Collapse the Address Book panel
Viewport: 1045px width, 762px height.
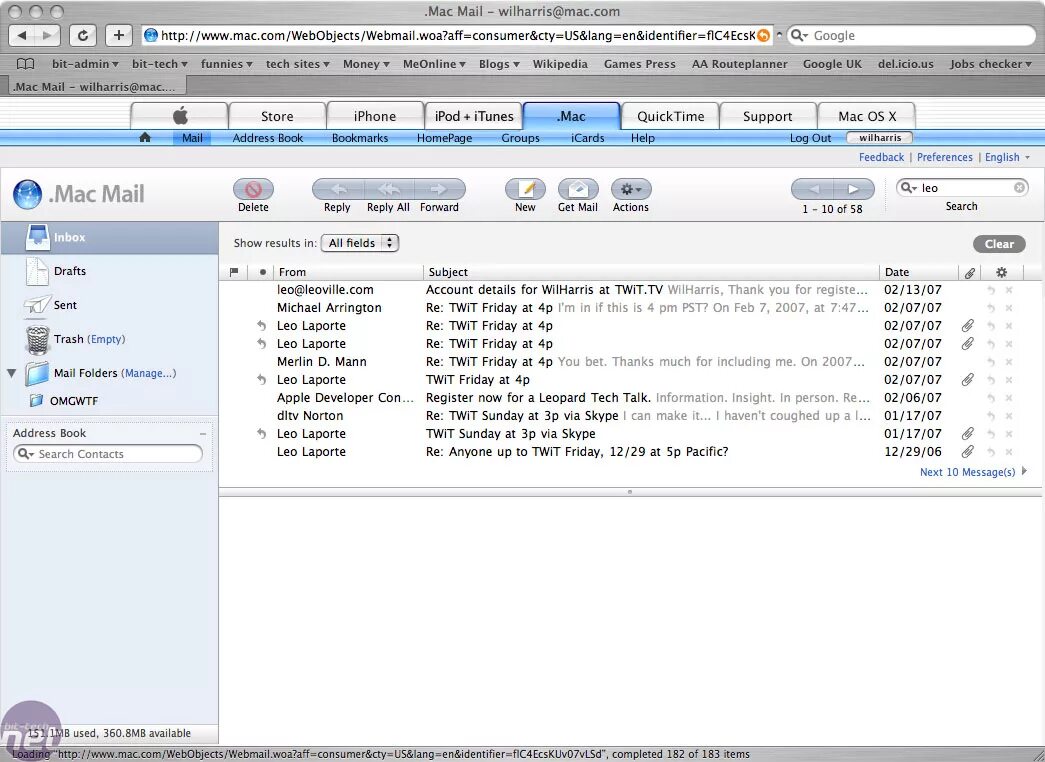tap(203, 433)
